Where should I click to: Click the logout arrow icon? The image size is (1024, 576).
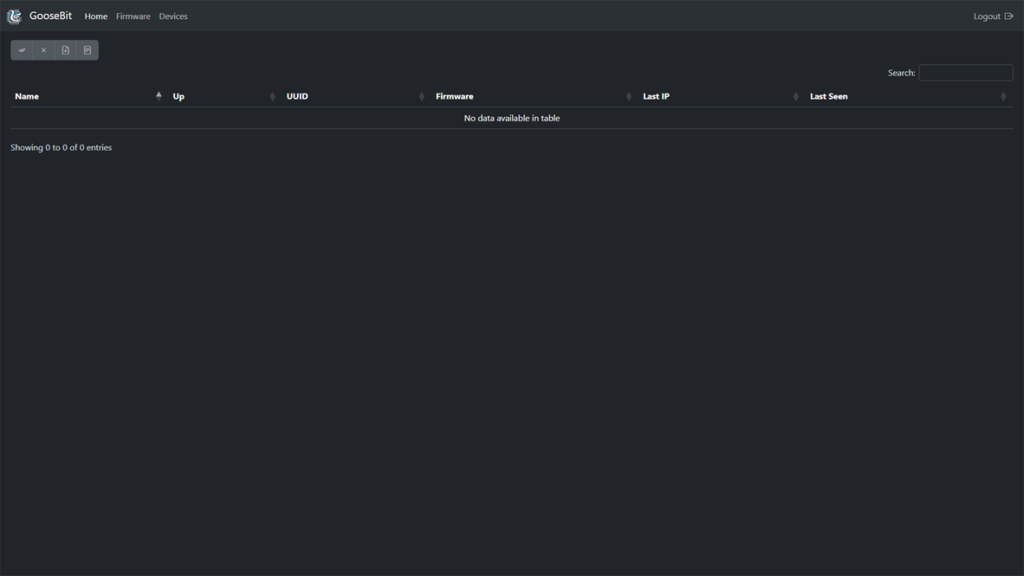tap(1008, 16)
